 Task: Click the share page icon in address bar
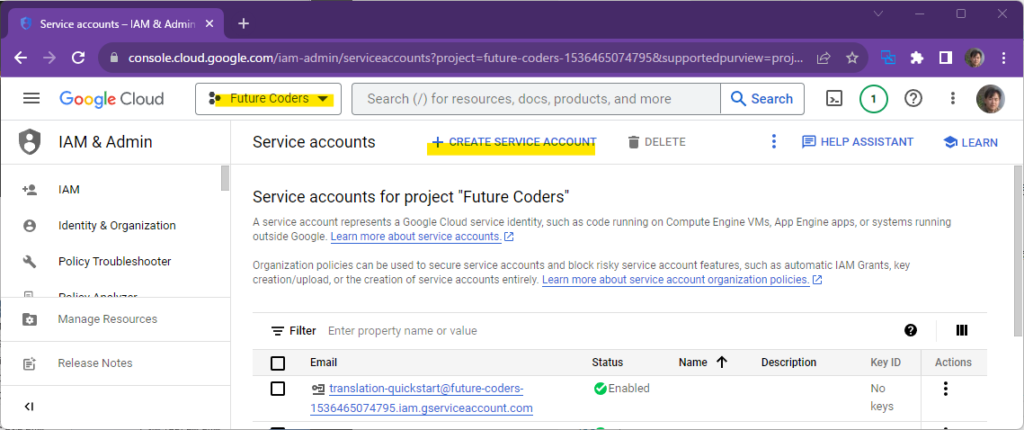(x=824, y=58)
